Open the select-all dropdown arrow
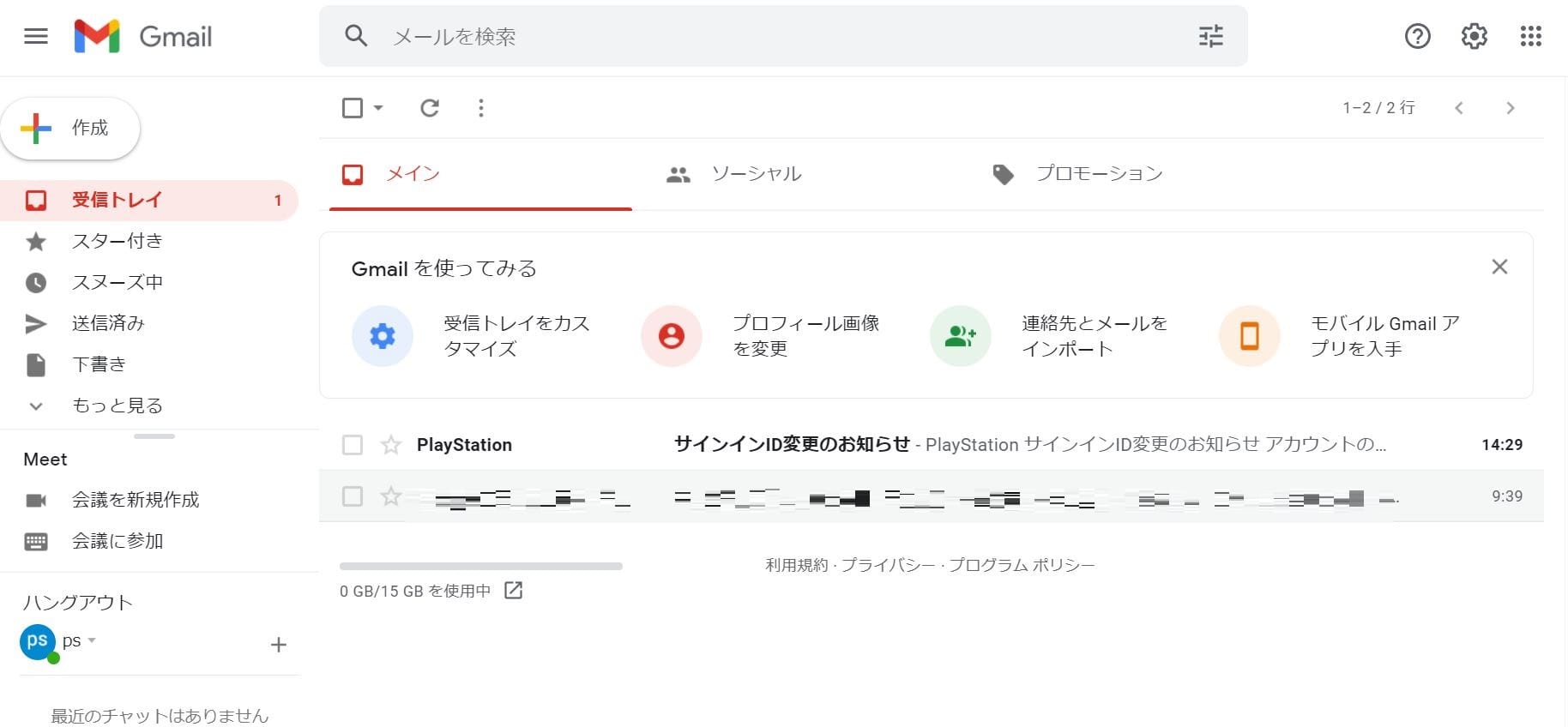Screen dimensions: 1568x727 (378, 108)
